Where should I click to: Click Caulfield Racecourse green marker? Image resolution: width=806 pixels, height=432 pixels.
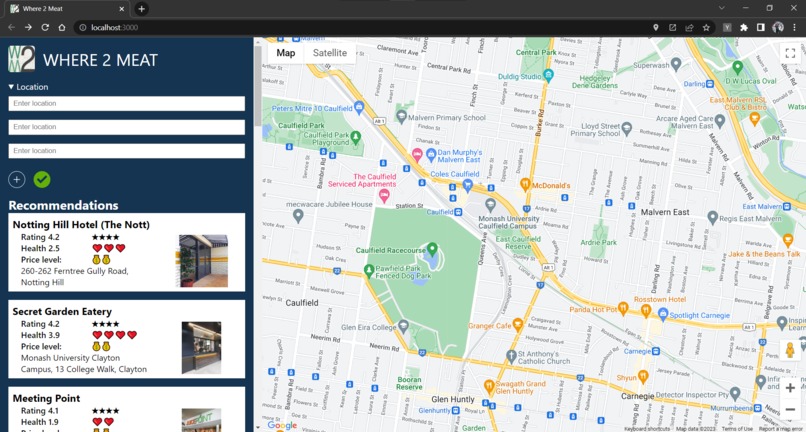point(432,249)
